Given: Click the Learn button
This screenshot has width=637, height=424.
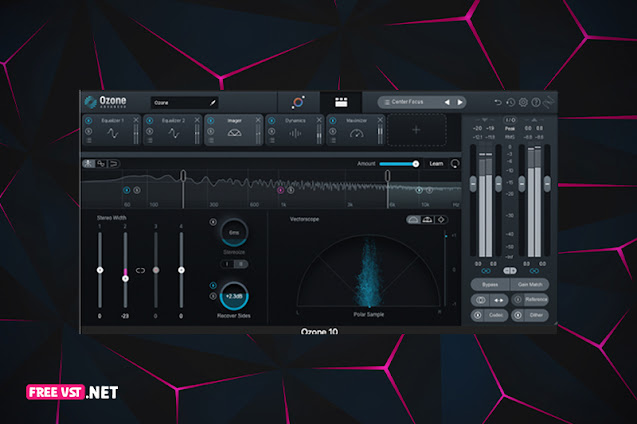Looking at the screenshot, I should pyautogui.click(x=436, y=164).
